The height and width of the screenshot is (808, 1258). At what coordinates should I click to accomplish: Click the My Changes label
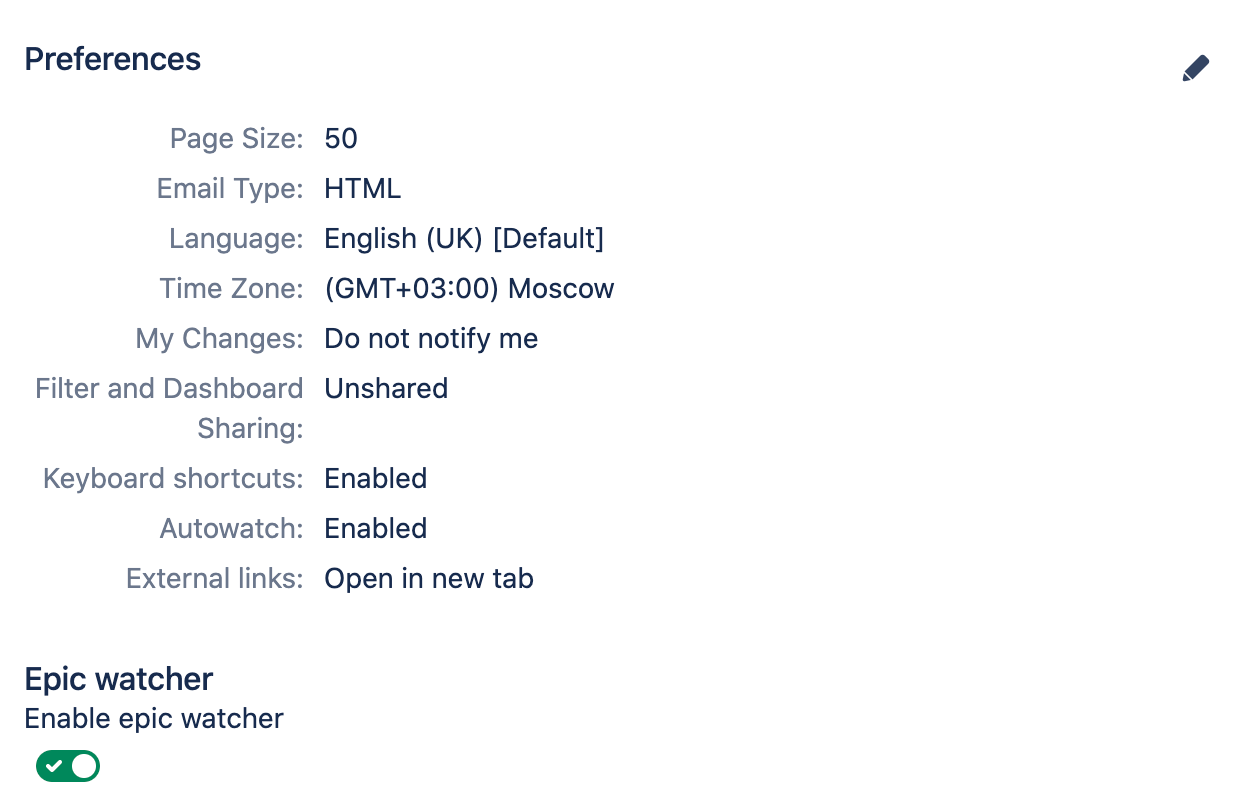point(219,338)
